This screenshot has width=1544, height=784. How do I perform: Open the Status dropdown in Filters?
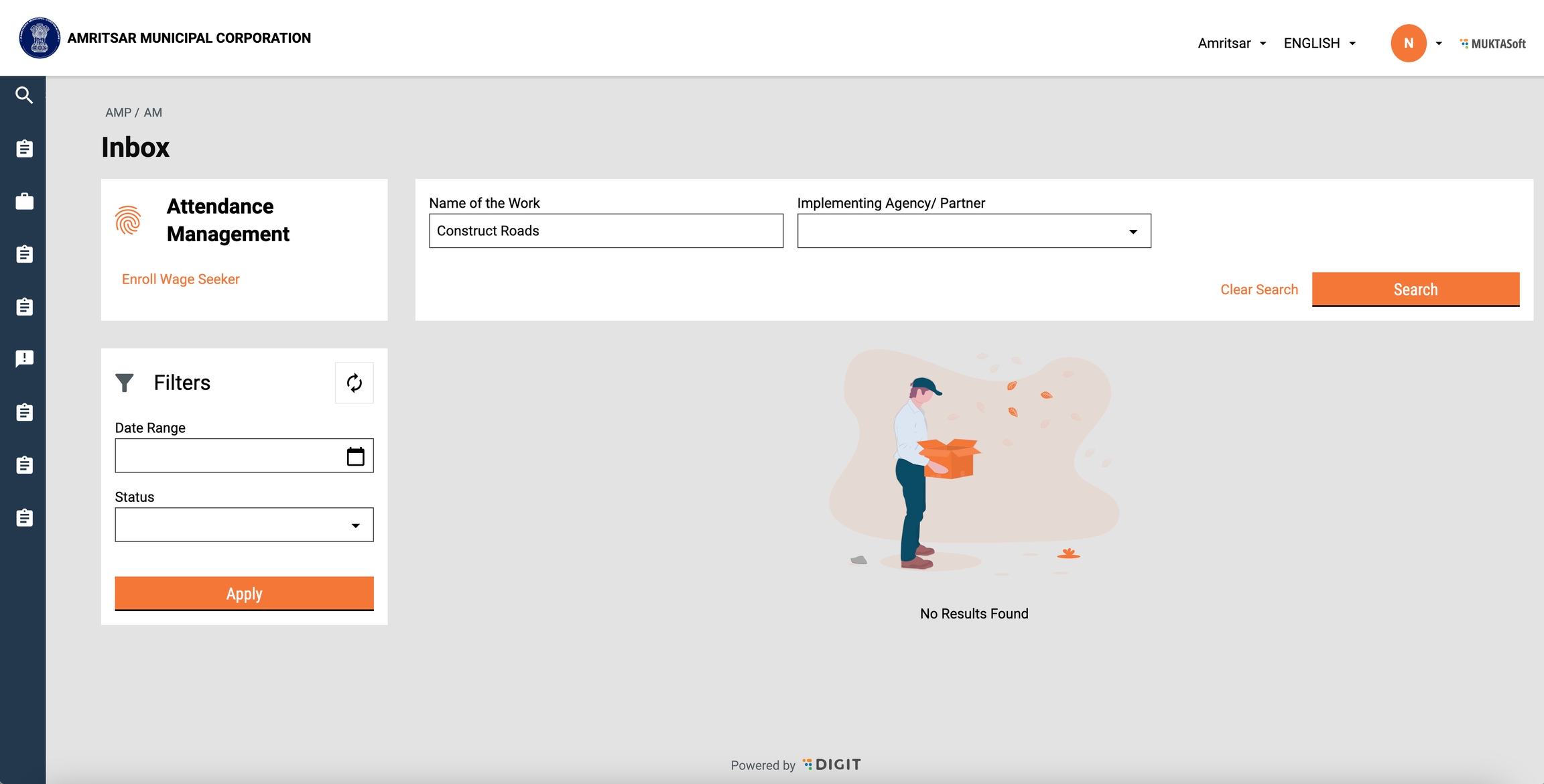click(244, 525)
